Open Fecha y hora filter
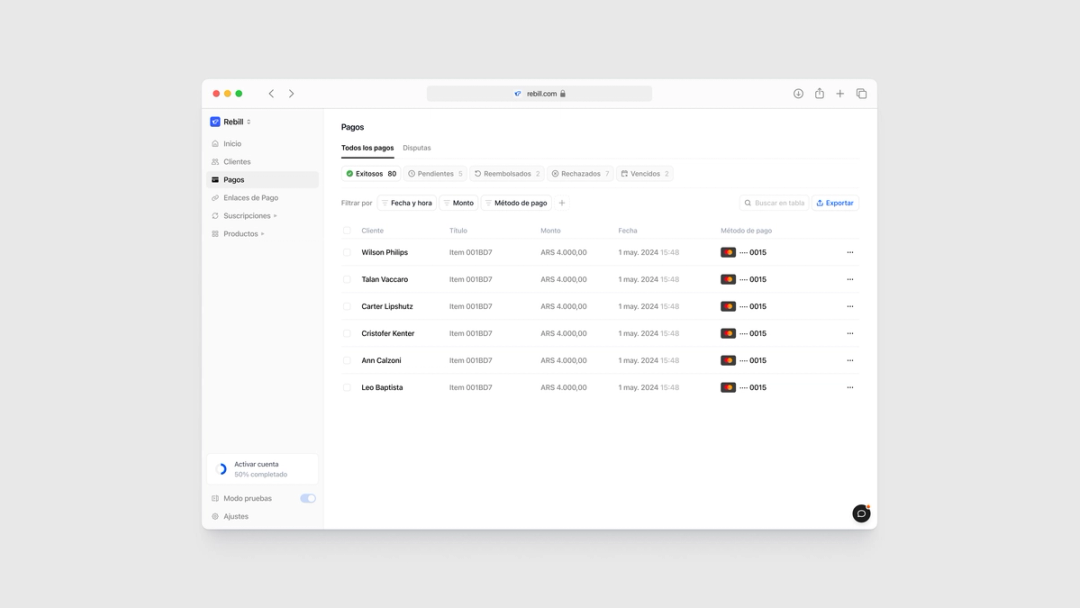 [407, 203]
